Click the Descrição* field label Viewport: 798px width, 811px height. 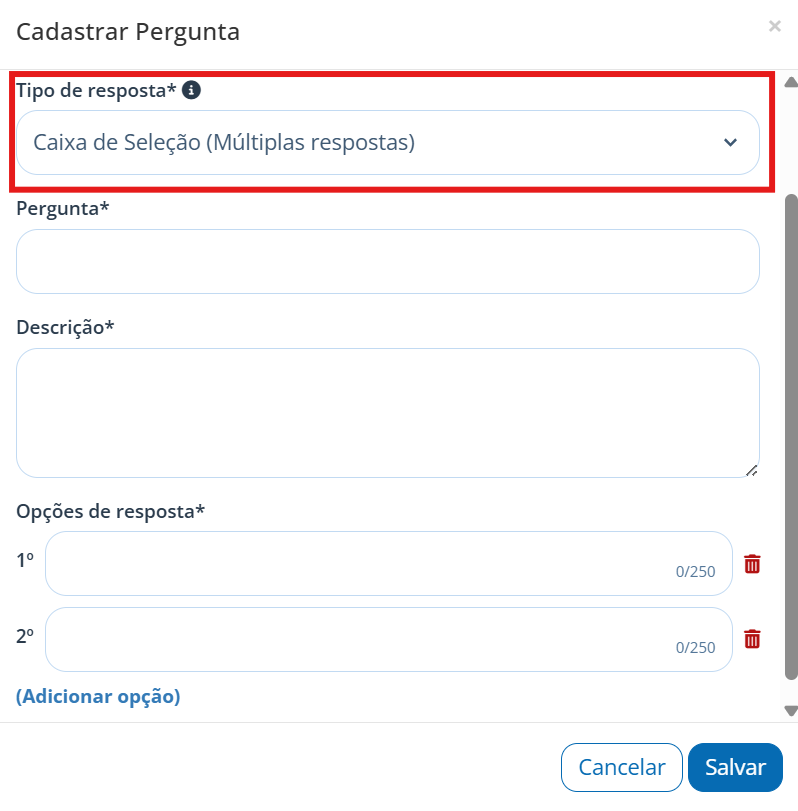click(x=65, y=327)
